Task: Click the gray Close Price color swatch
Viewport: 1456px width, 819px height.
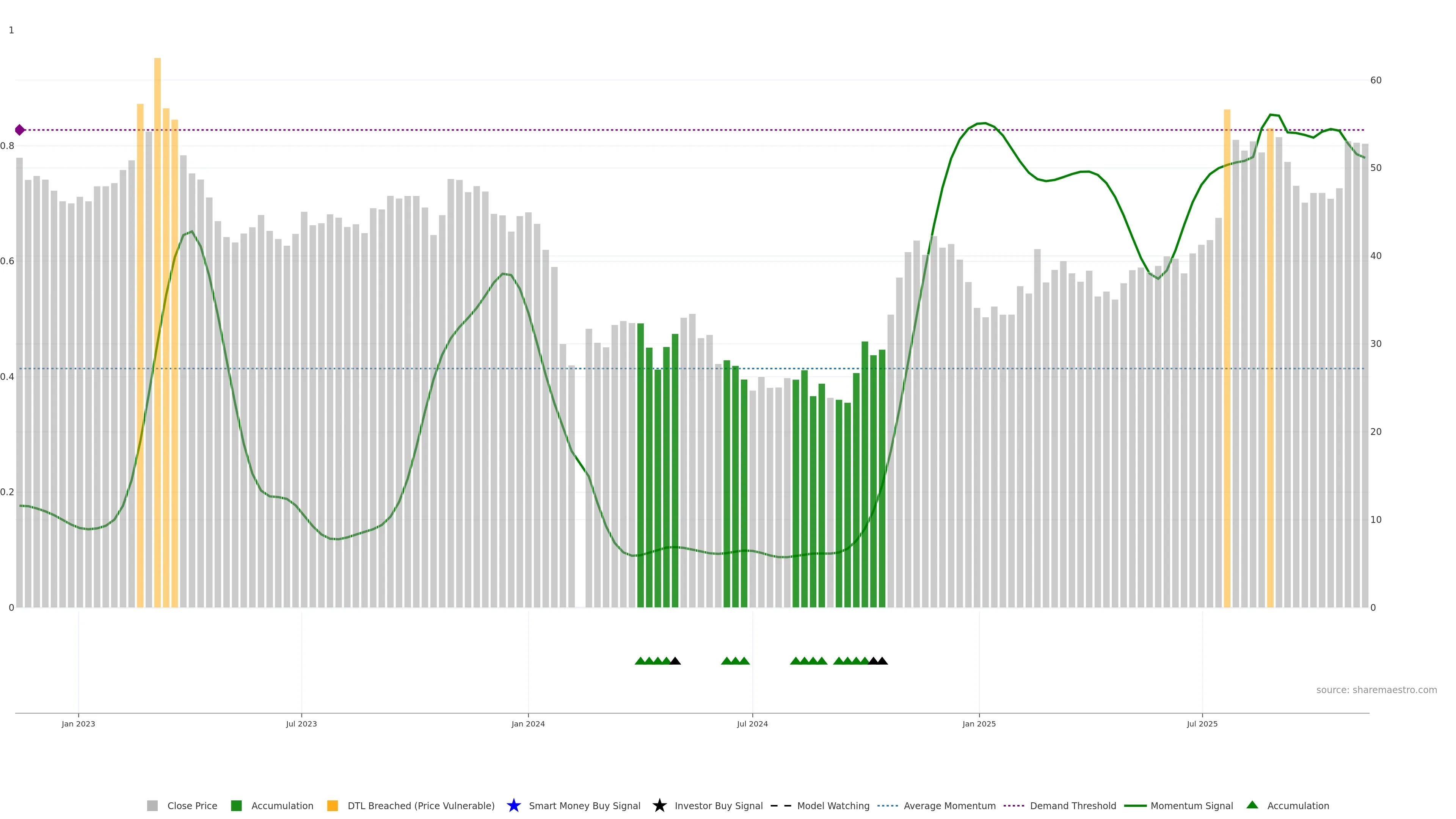Action: pos(152,805)
